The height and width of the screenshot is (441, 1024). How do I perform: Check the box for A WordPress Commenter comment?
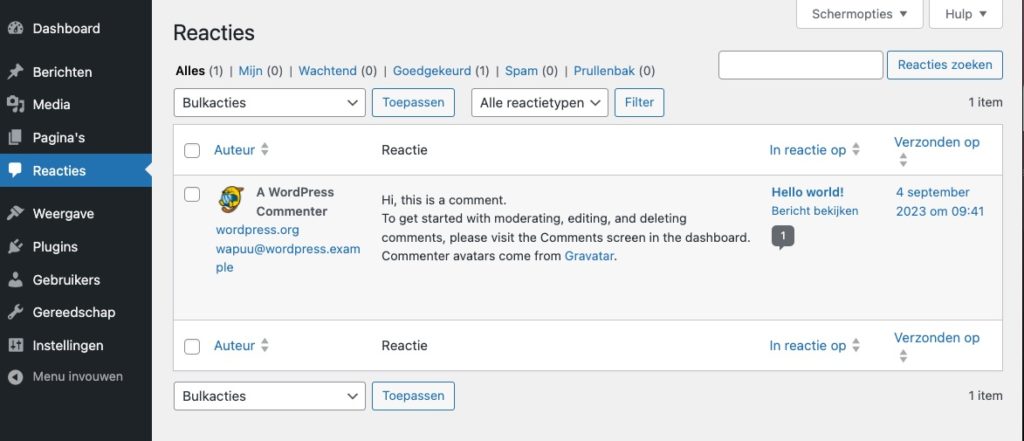click(192, 194)
